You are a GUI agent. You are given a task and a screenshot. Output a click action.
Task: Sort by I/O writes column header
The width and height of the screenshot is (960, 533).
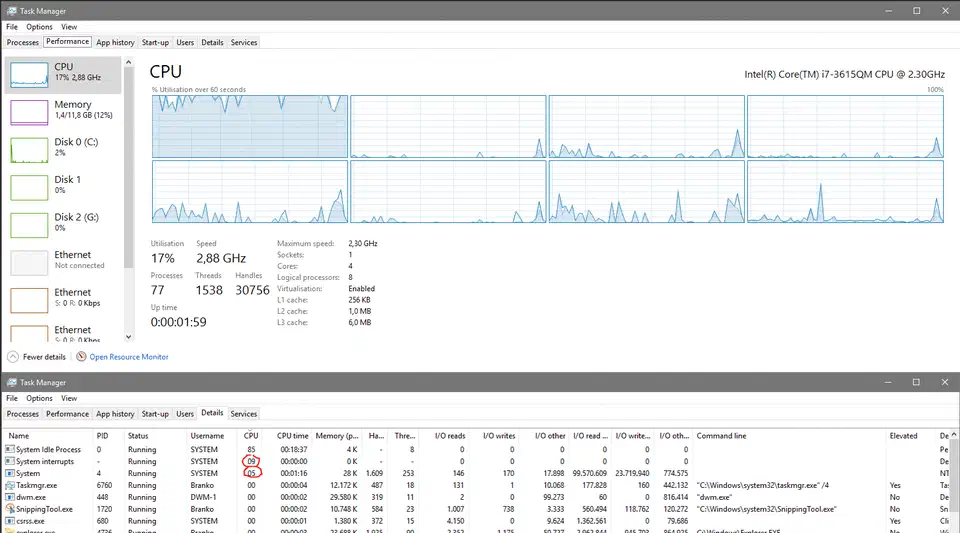[x=499, y=436]
